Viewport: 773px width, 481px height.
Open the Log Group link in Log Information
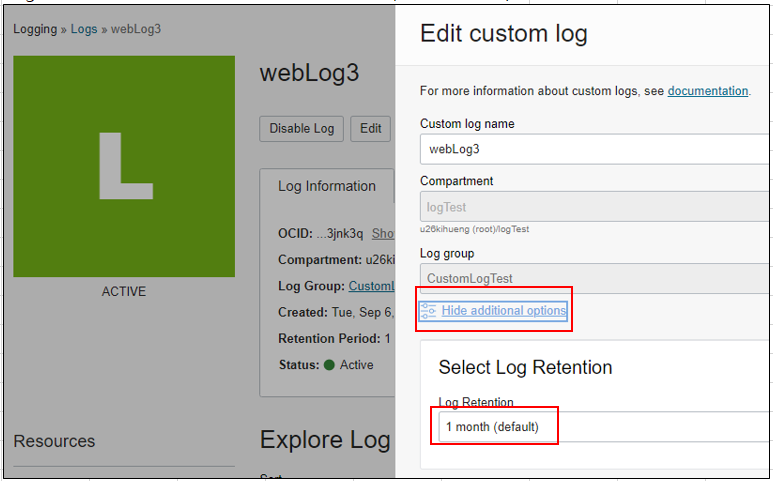(372, 286)
